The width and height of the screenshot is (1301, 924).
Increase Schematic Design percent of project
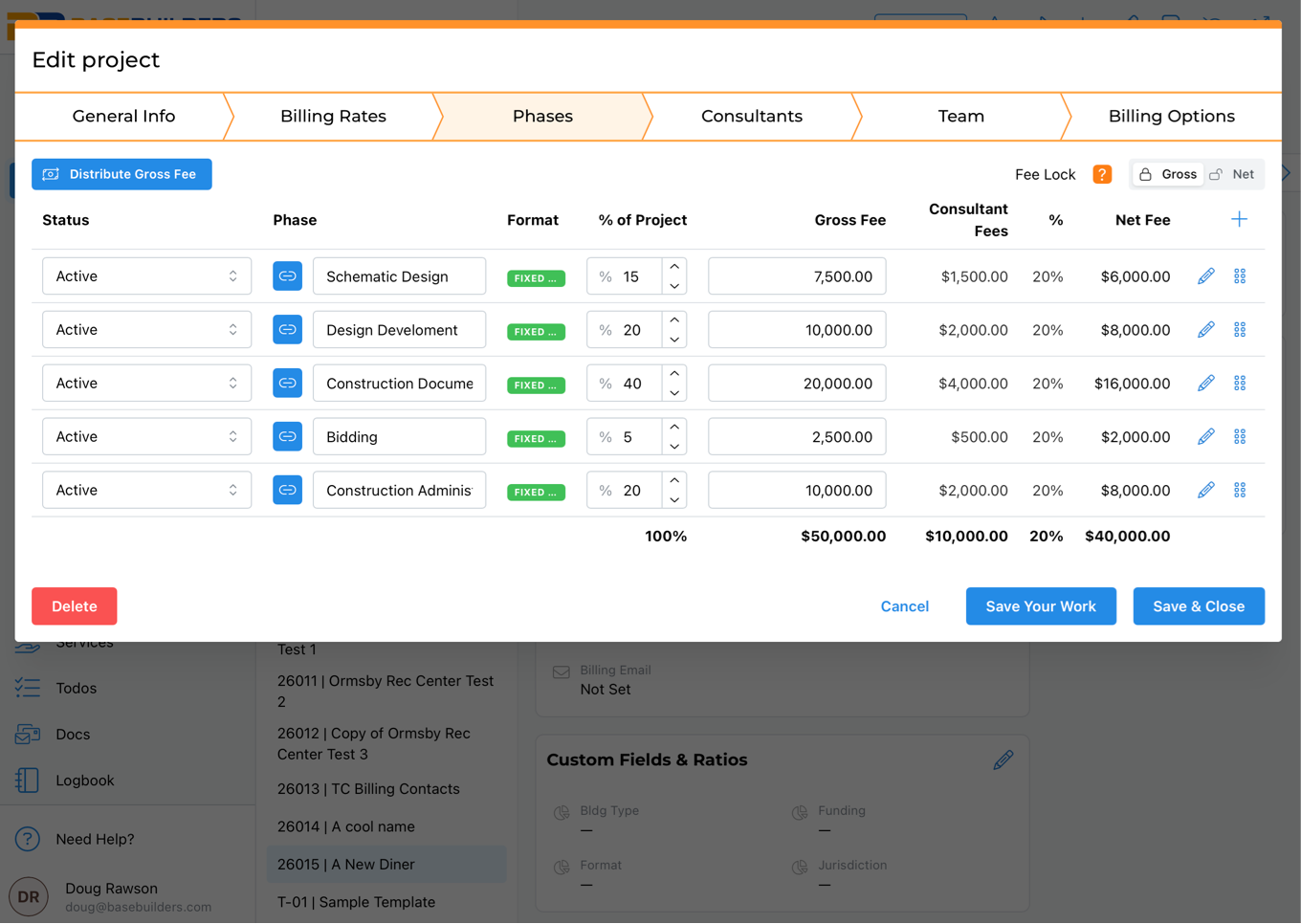pos(674,267)
